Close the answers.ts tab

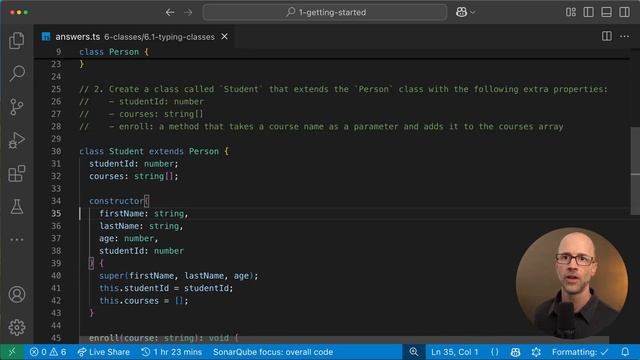[224, 37]
